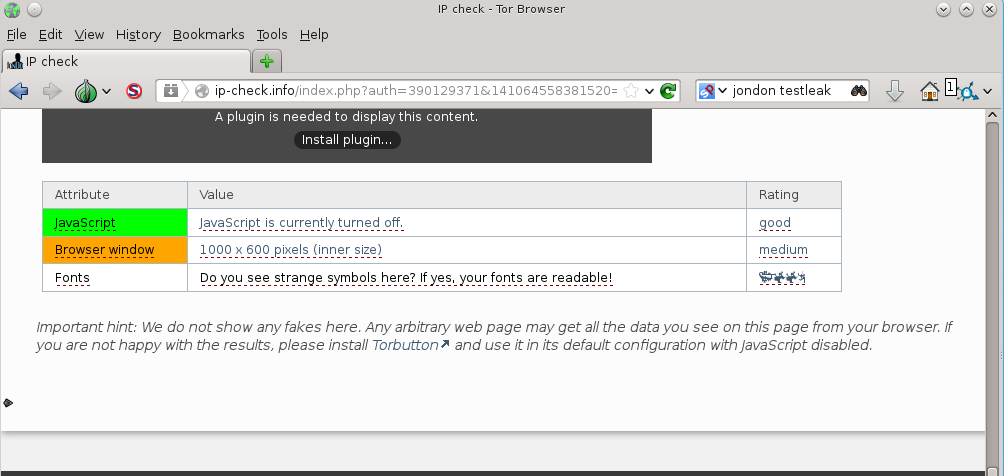The width and height of the screenshot is (1004, 476).
Task: Click the 'medium' rating
Action: (783, 250)
